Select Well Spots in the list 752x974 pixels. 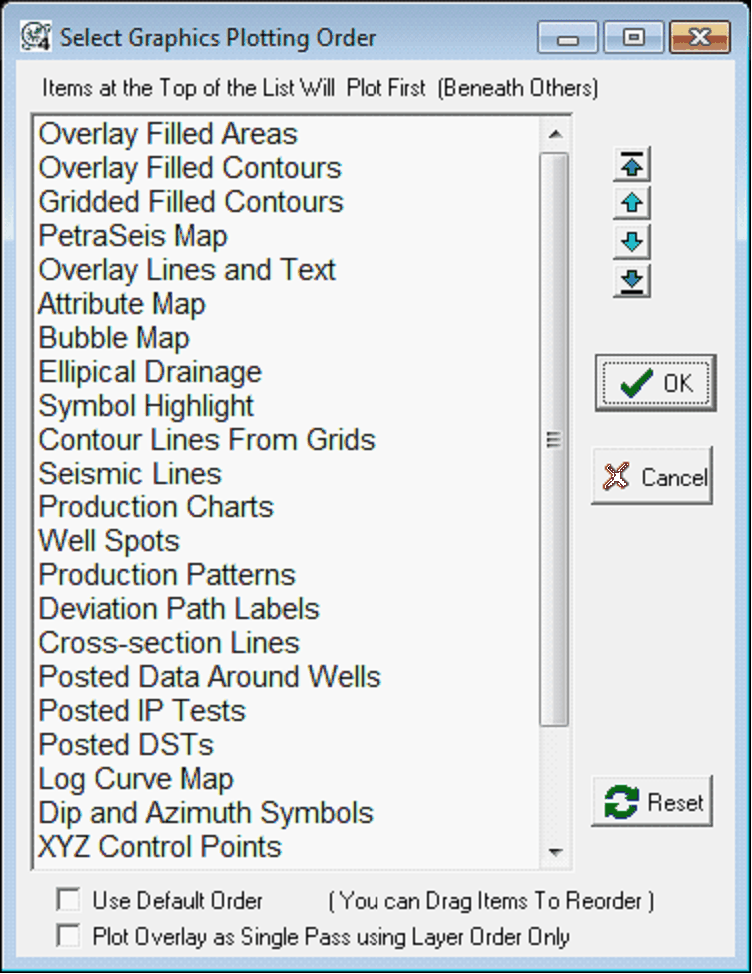pos(109,541)
